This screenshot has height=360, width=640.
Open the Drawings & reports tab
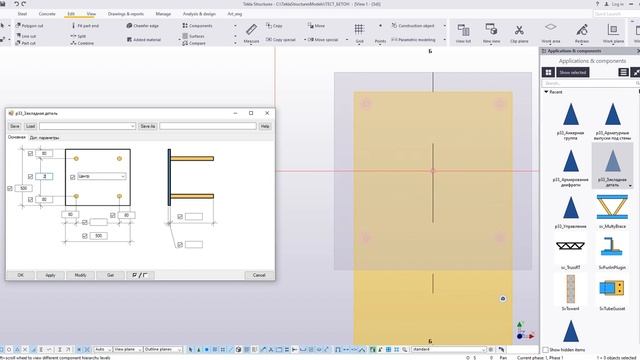tap(126, 14)
